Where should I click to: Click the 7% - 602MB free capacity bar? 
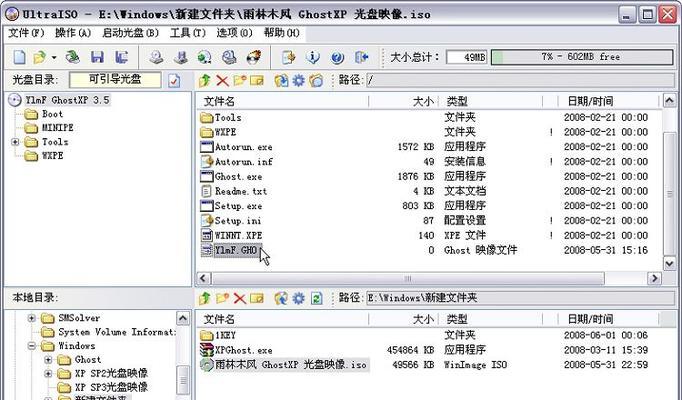582,57
